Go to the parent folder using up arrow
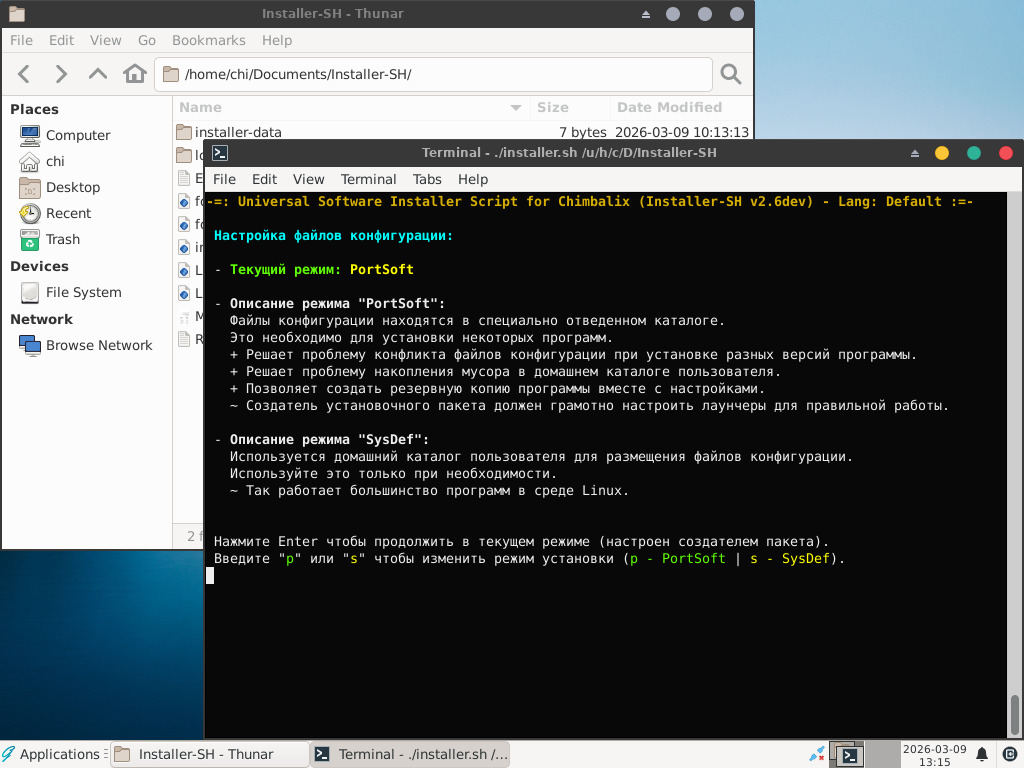The height and width of the screenshot is (768, 1024). 97,74
